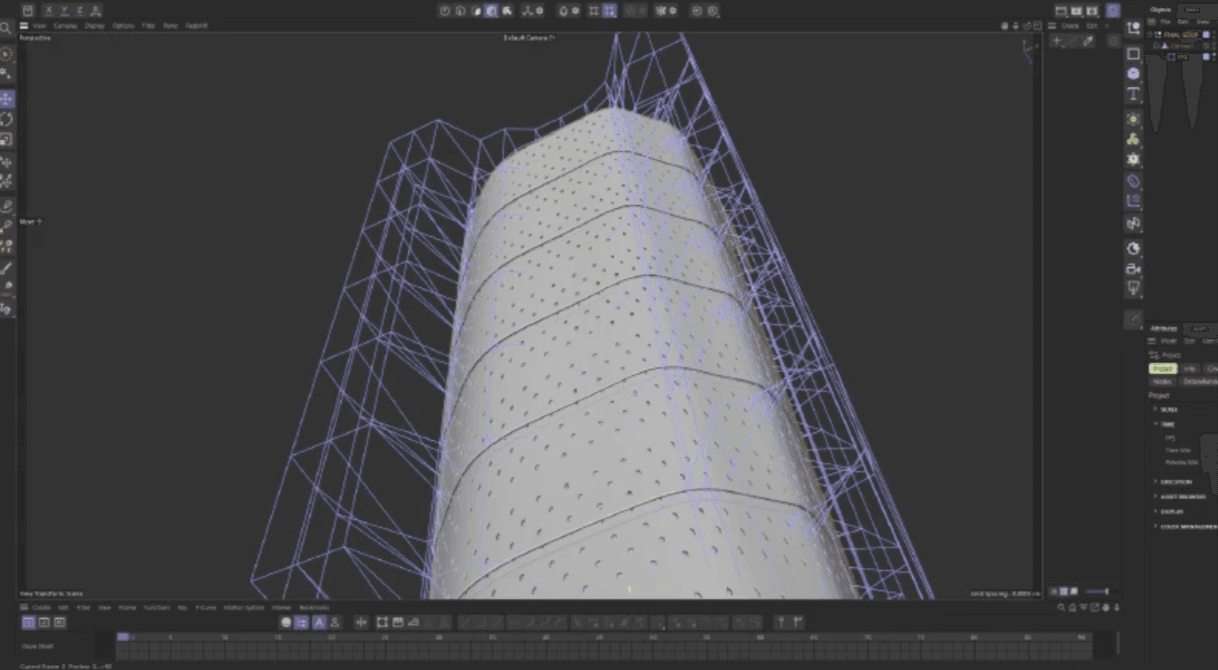
Task: Open the green cloner MoGraph icon
Action: coord(1133,139)
